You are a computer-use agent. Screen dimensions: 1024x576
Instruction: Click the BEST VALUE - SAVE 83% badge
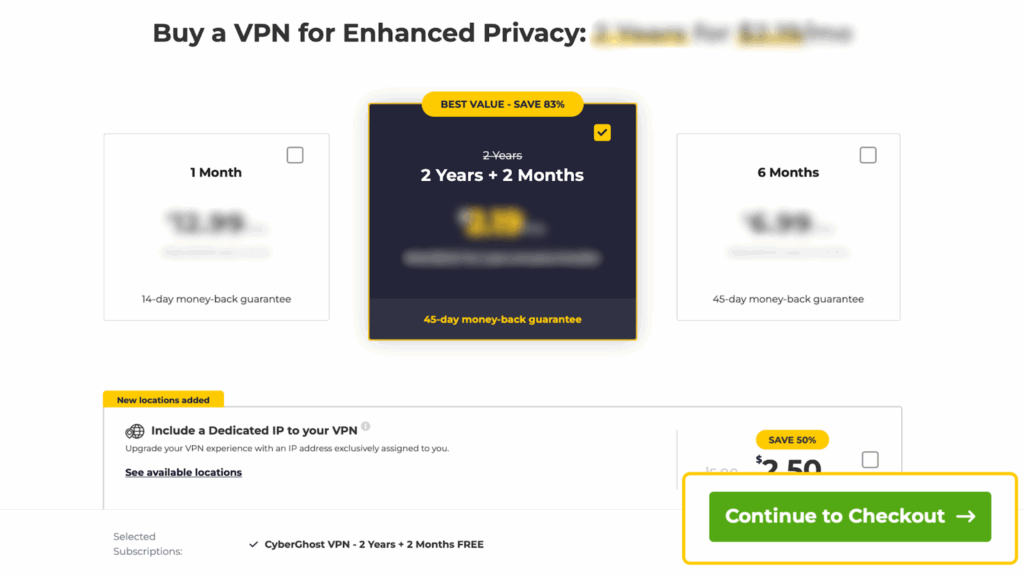pyautogui.click(x=502, y=104)
